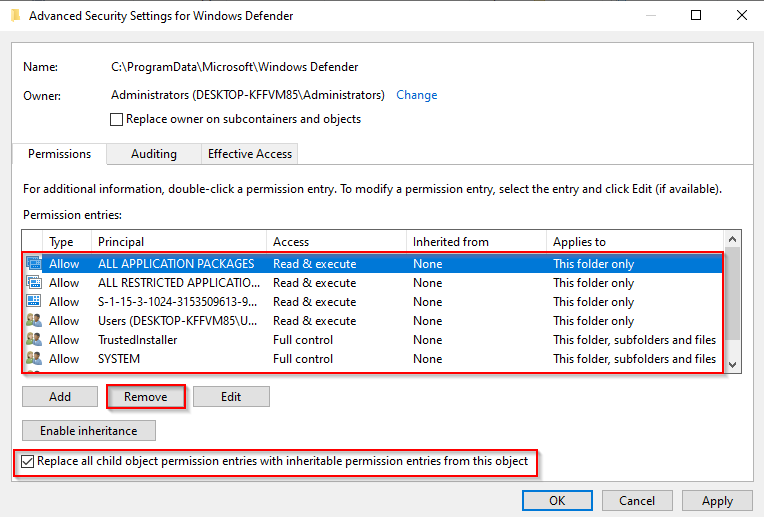Click the SYSTEM principal entry icon
The width and height of the screenshot is (764, 517).
click(34, 359)
